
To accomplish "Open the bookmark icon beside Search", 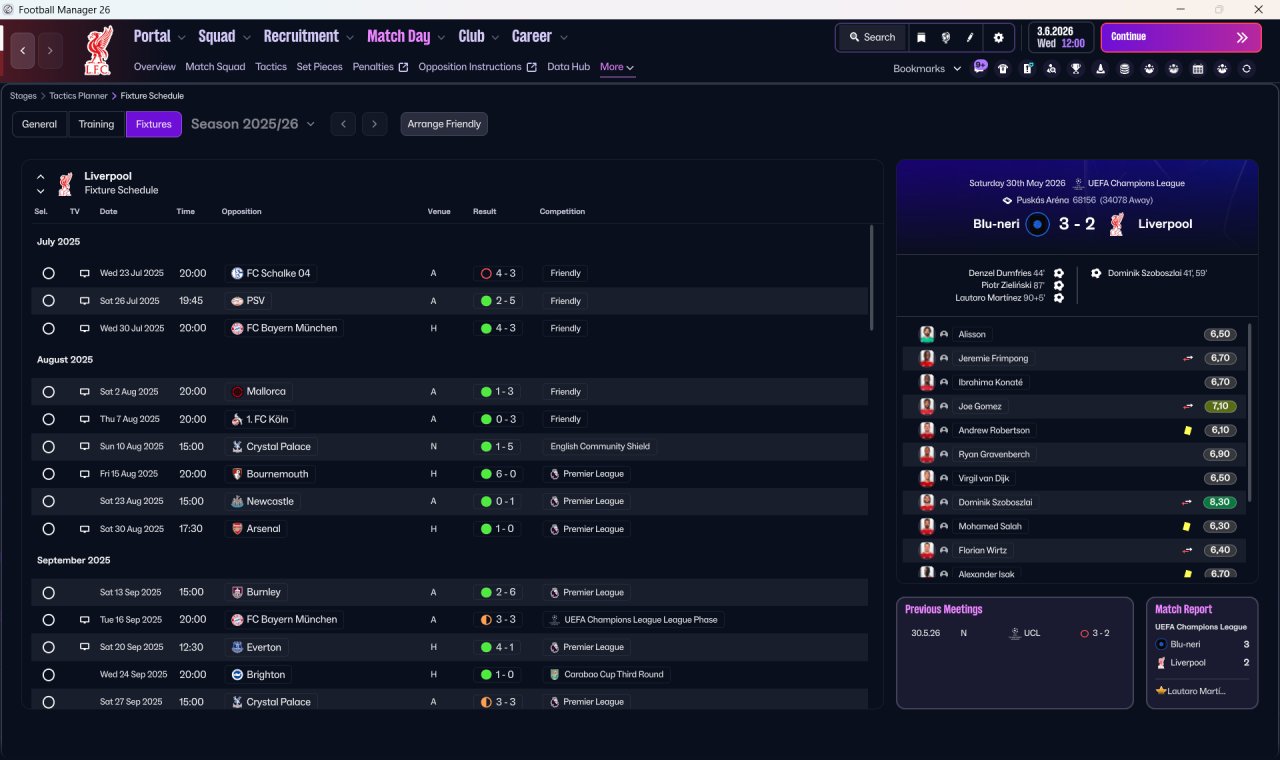I will pyautogui.click(x=921, y=37).
